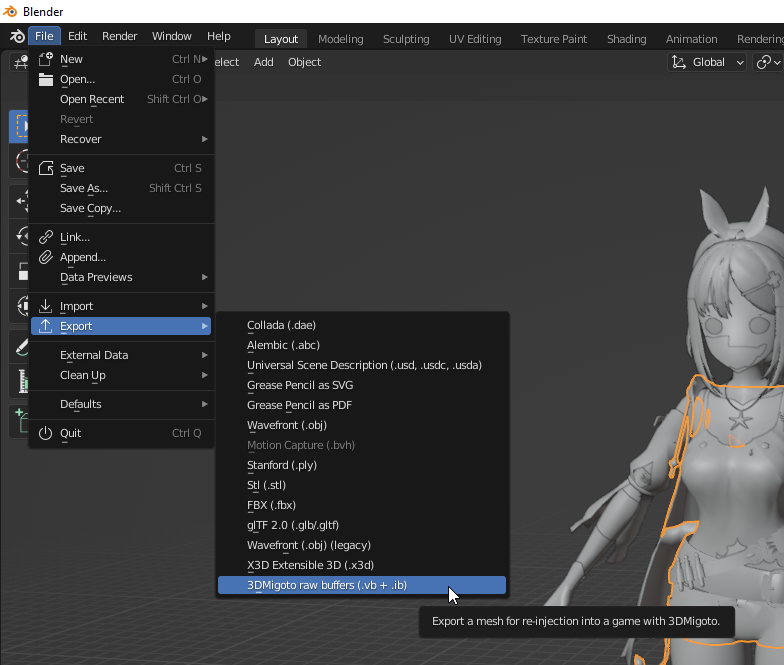Export as Stl (.stl)
The height and width of the screenshot is (665, 784).
[x=362, y=485]
